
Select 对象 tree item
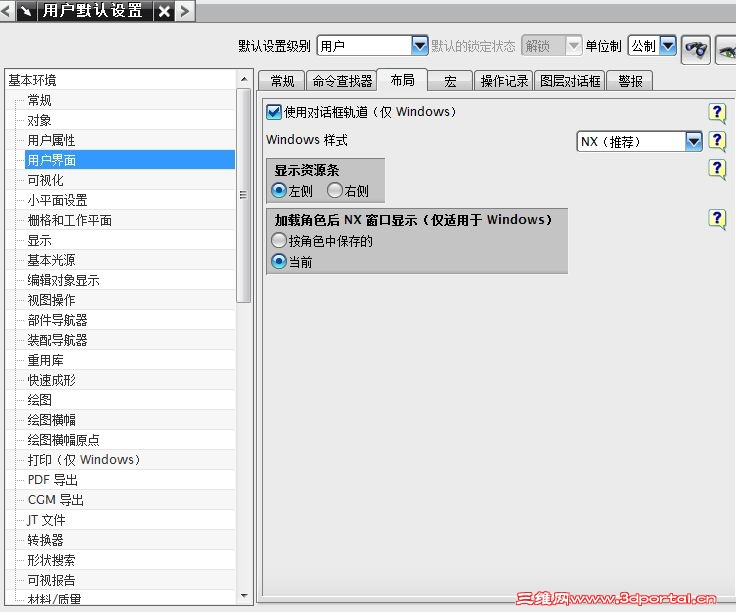pyautogui.click(x=39, y=120)
